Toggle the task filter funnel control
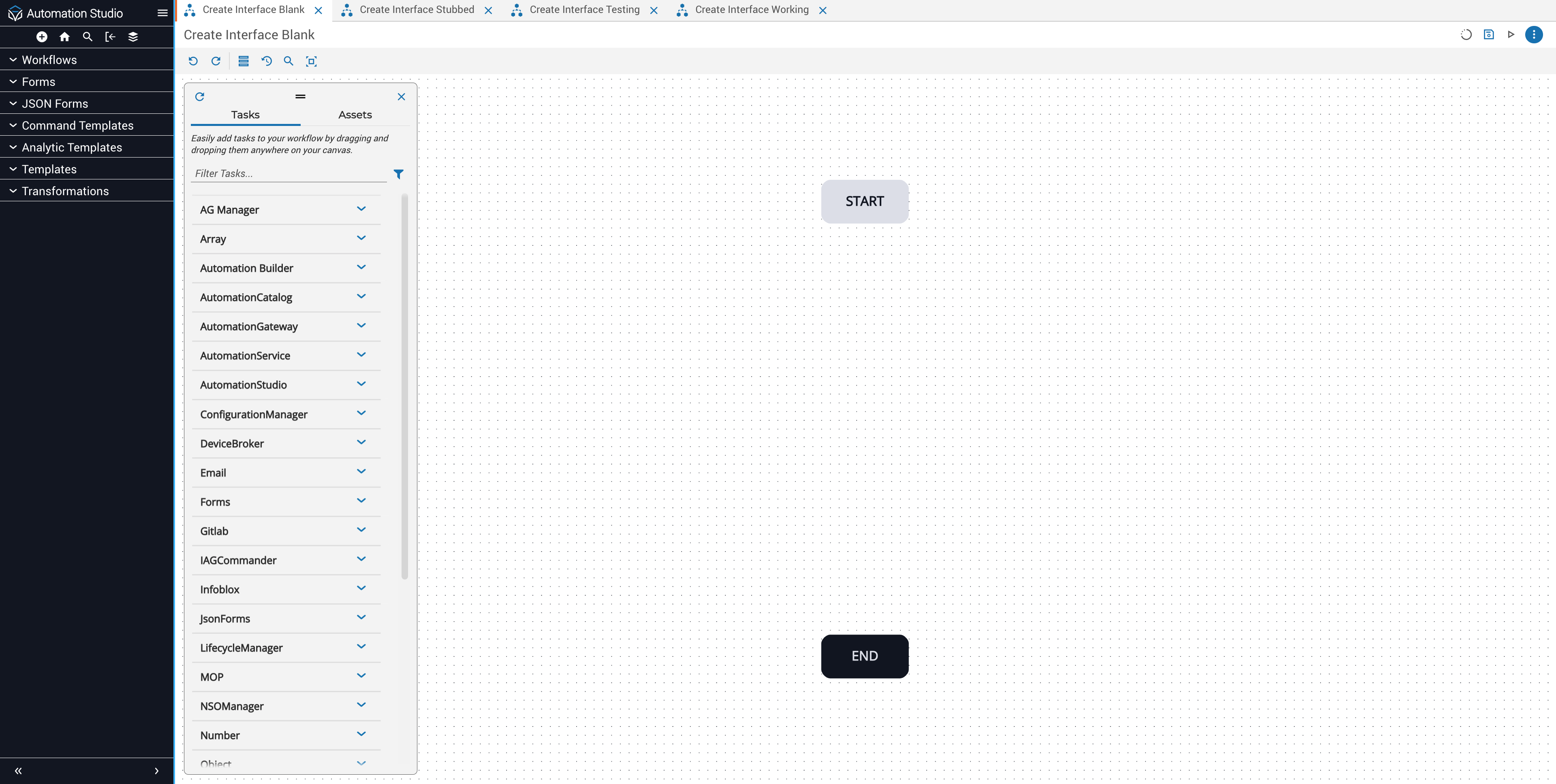This screenshot has height=784, width=1556. [398, 174]
